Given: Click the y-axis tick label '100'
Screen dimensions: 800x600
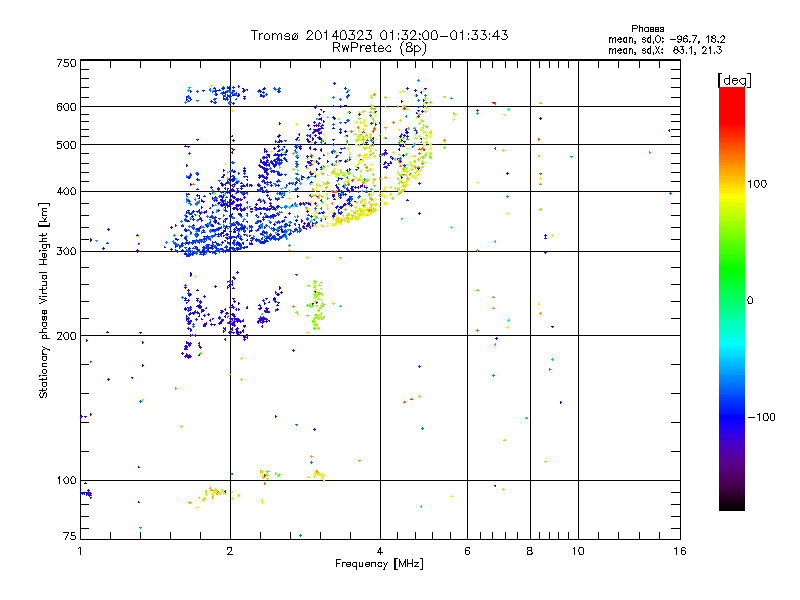Looking at the screenshot, I should pyautogui.click(x=66, y=480).
